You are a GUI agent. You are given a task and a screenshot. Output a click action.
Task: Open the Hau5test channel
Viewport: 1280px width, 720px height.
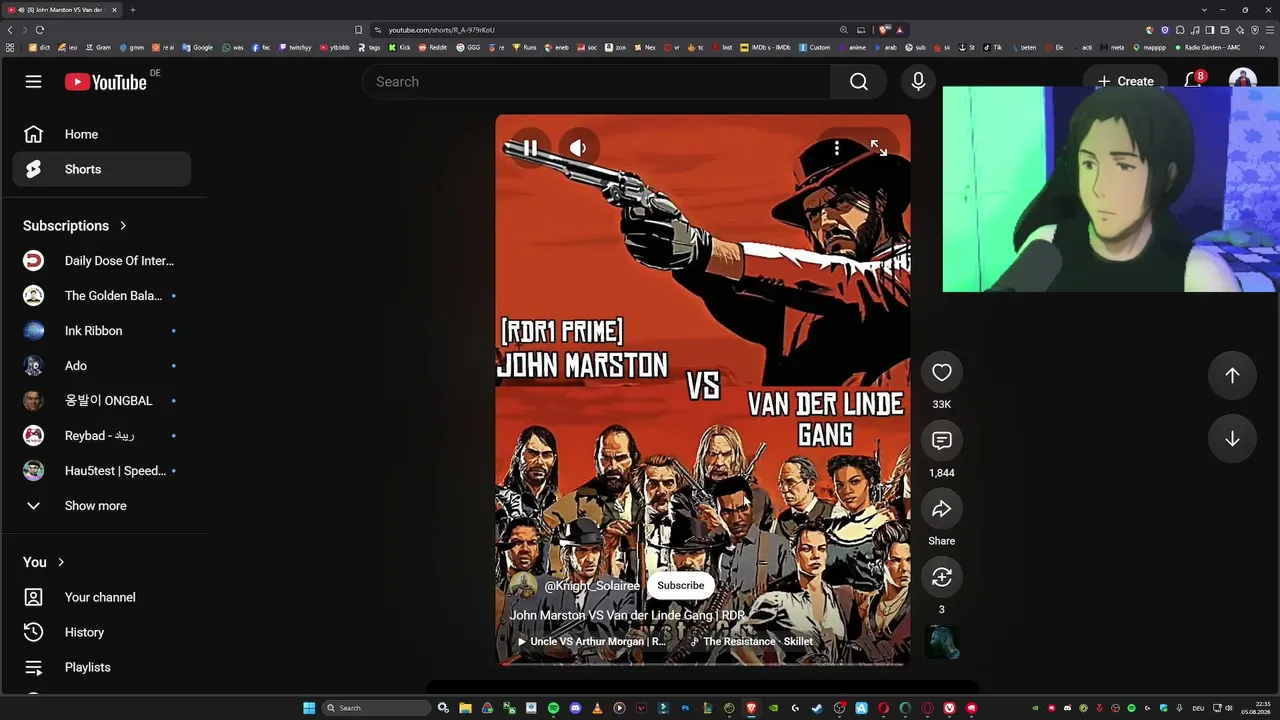click(x=101, y=471)
